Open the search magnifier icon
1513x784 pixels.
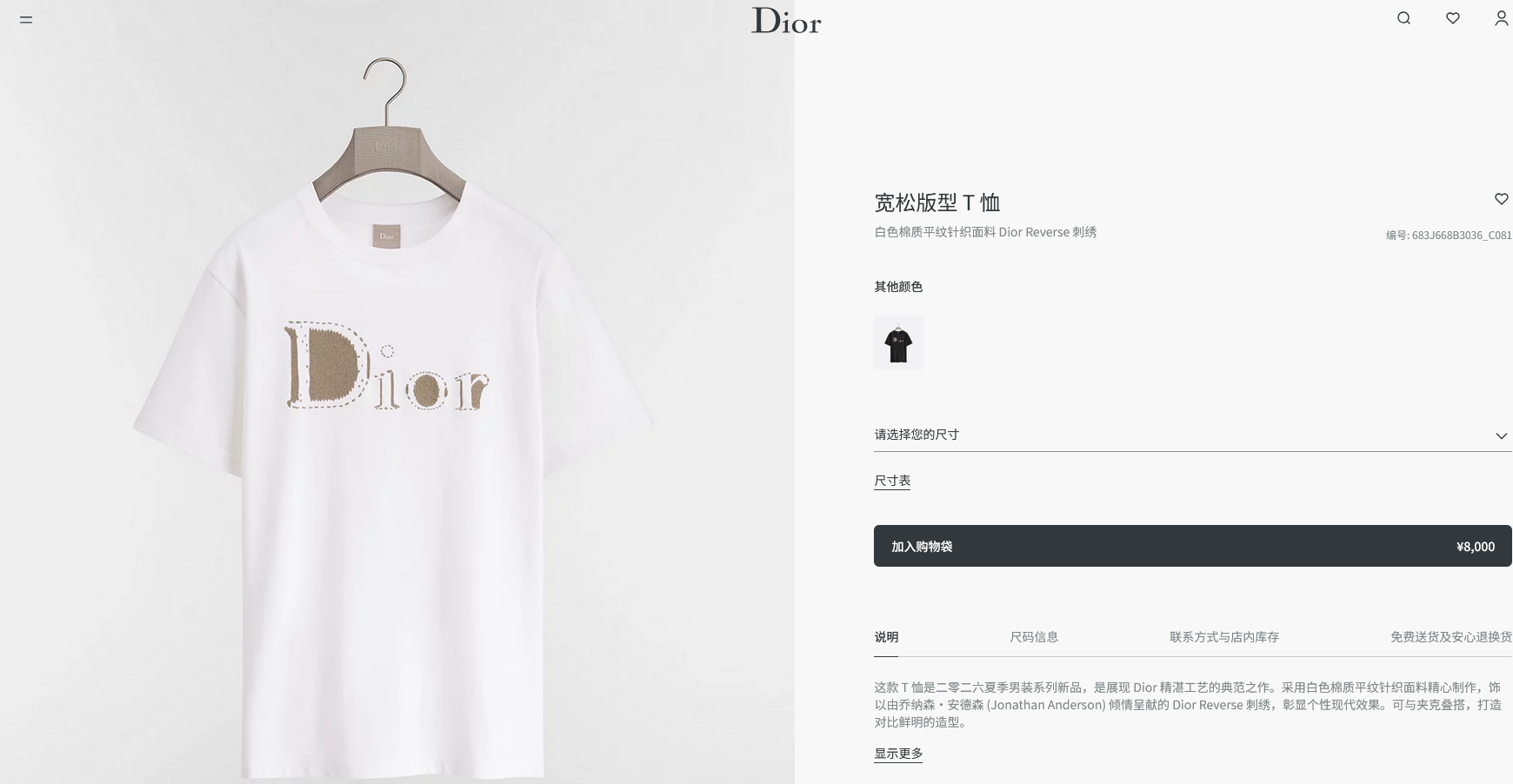[1403, 18]
